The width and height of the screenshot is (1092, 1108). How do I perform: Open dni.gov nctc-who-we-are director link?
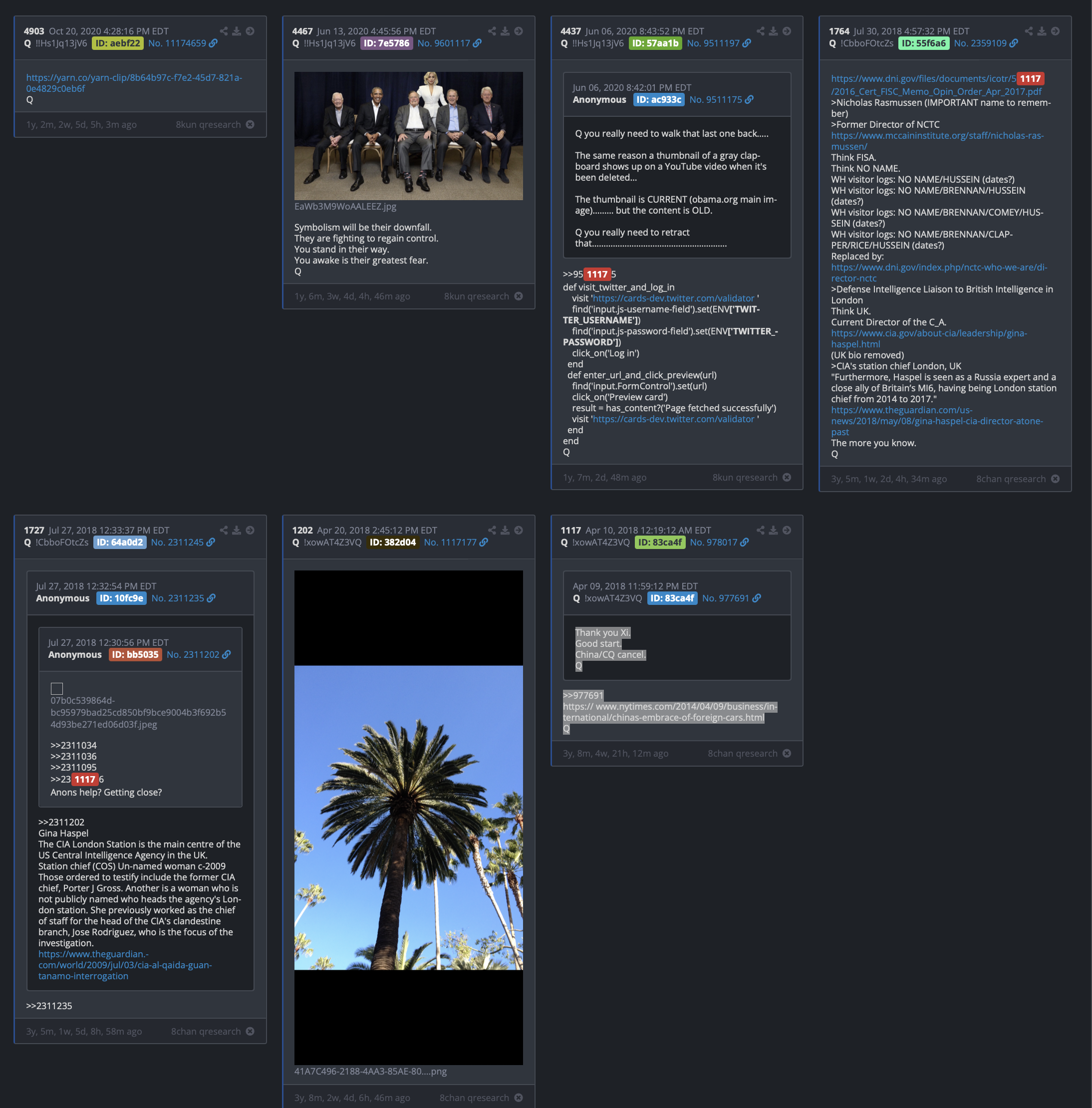click(x=939, y=273)
